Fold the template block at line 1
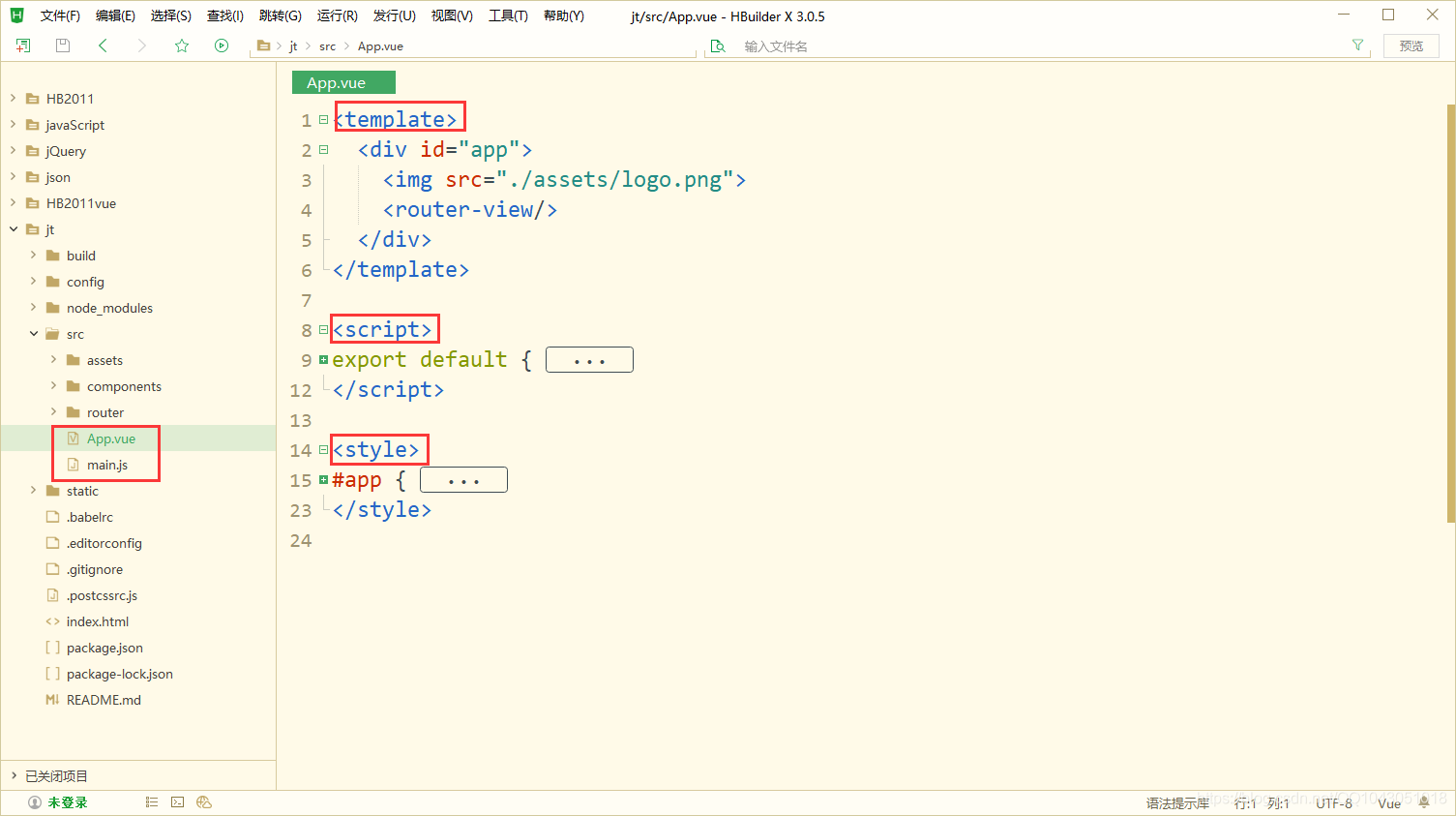Image resolution: width=1456 pixels, height=816 pixels. pyautogui.click(x=324, y=120)
